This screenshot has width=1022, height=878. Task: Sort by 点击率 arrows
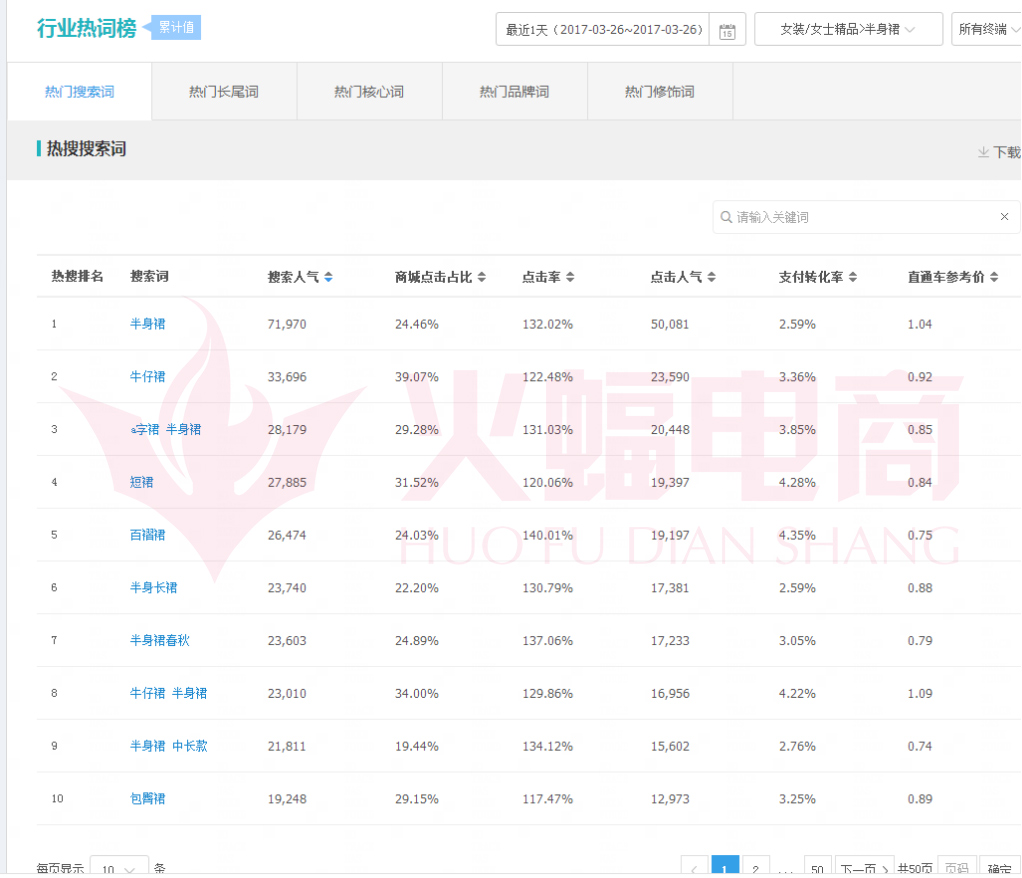point(570,277)
